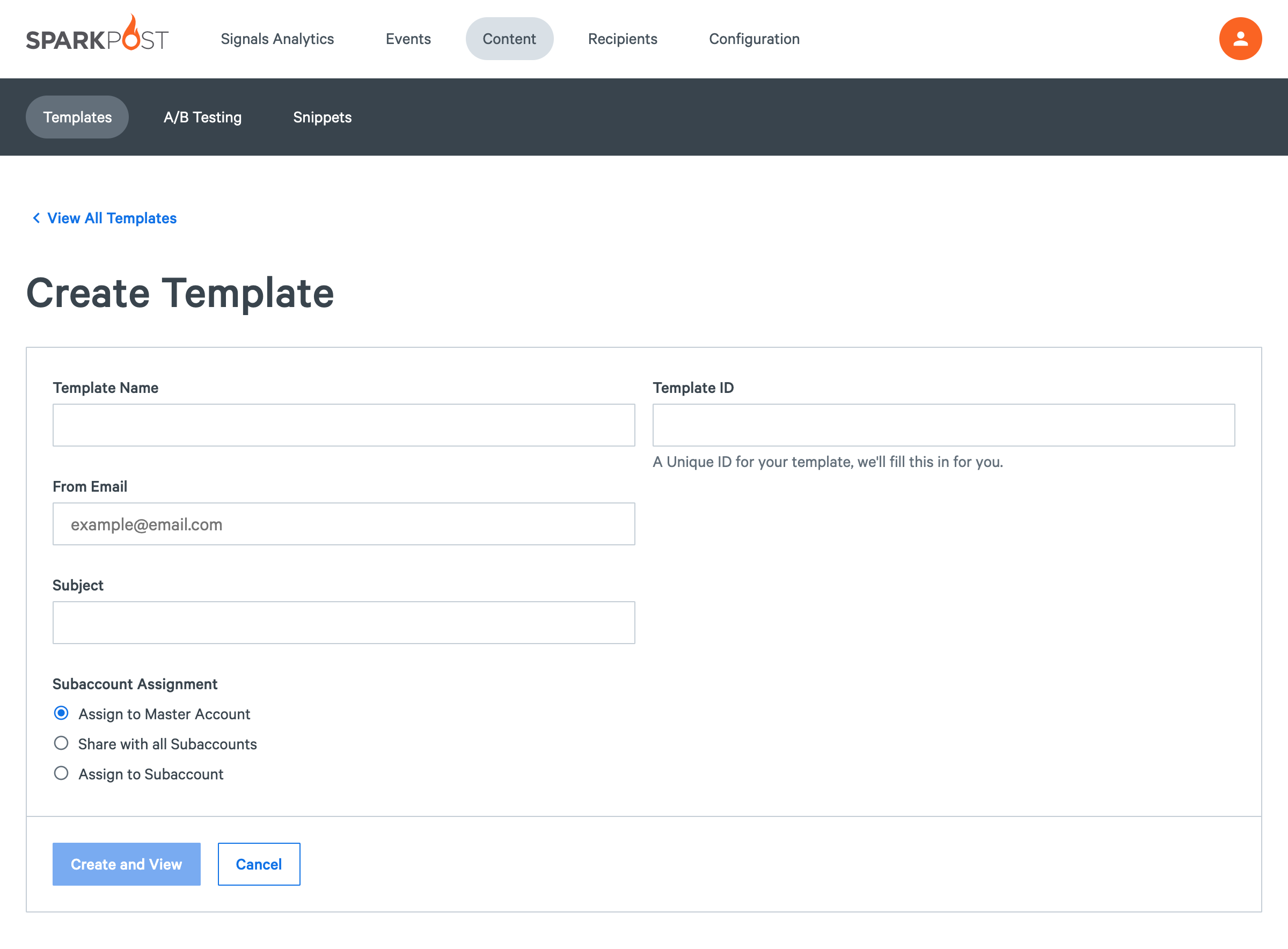1288x949 pixels.
Task: Select Assign to Master Account radio button
Action: (60, 713)
